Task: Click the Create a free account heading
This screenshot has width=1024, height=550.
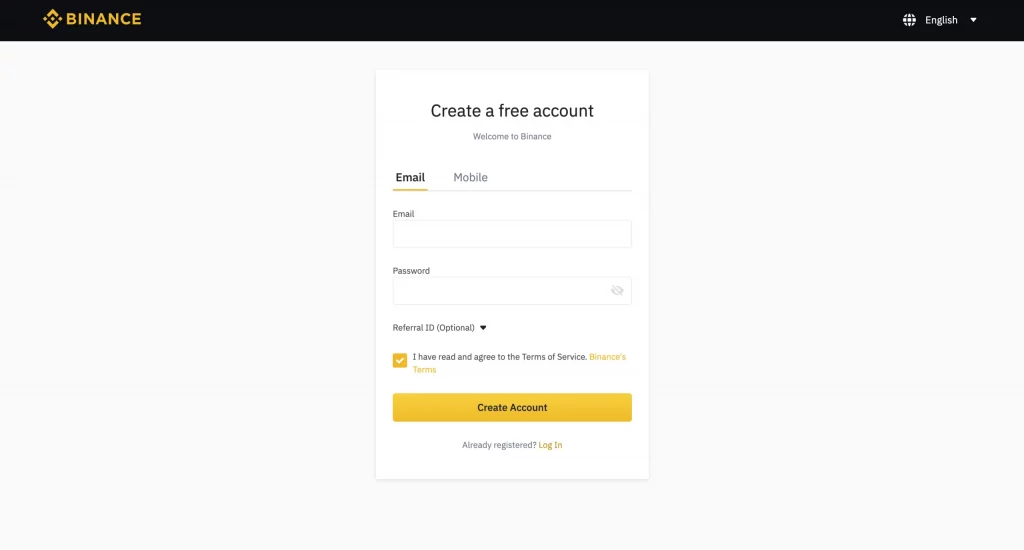Action: point(512,110)
